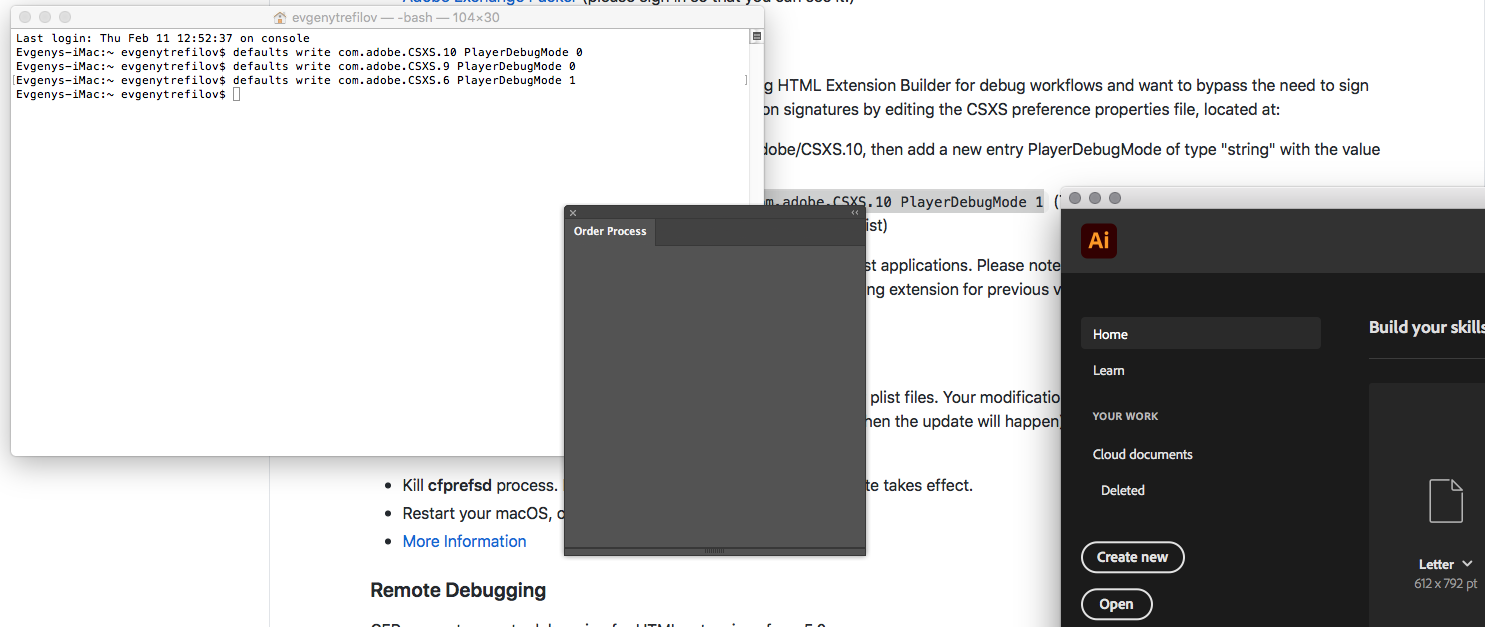This screenshot has height=627, width=1485.
Task: Click the 'Last login' line in Terminal
Action: (x=163, y=38)
